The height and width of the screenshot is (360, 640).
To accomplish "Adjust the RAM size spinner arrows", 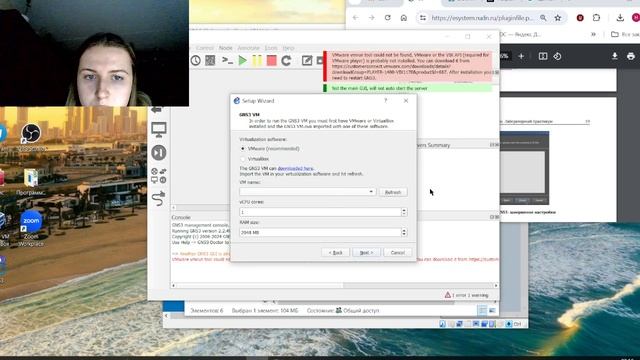I will pos(404,232).
